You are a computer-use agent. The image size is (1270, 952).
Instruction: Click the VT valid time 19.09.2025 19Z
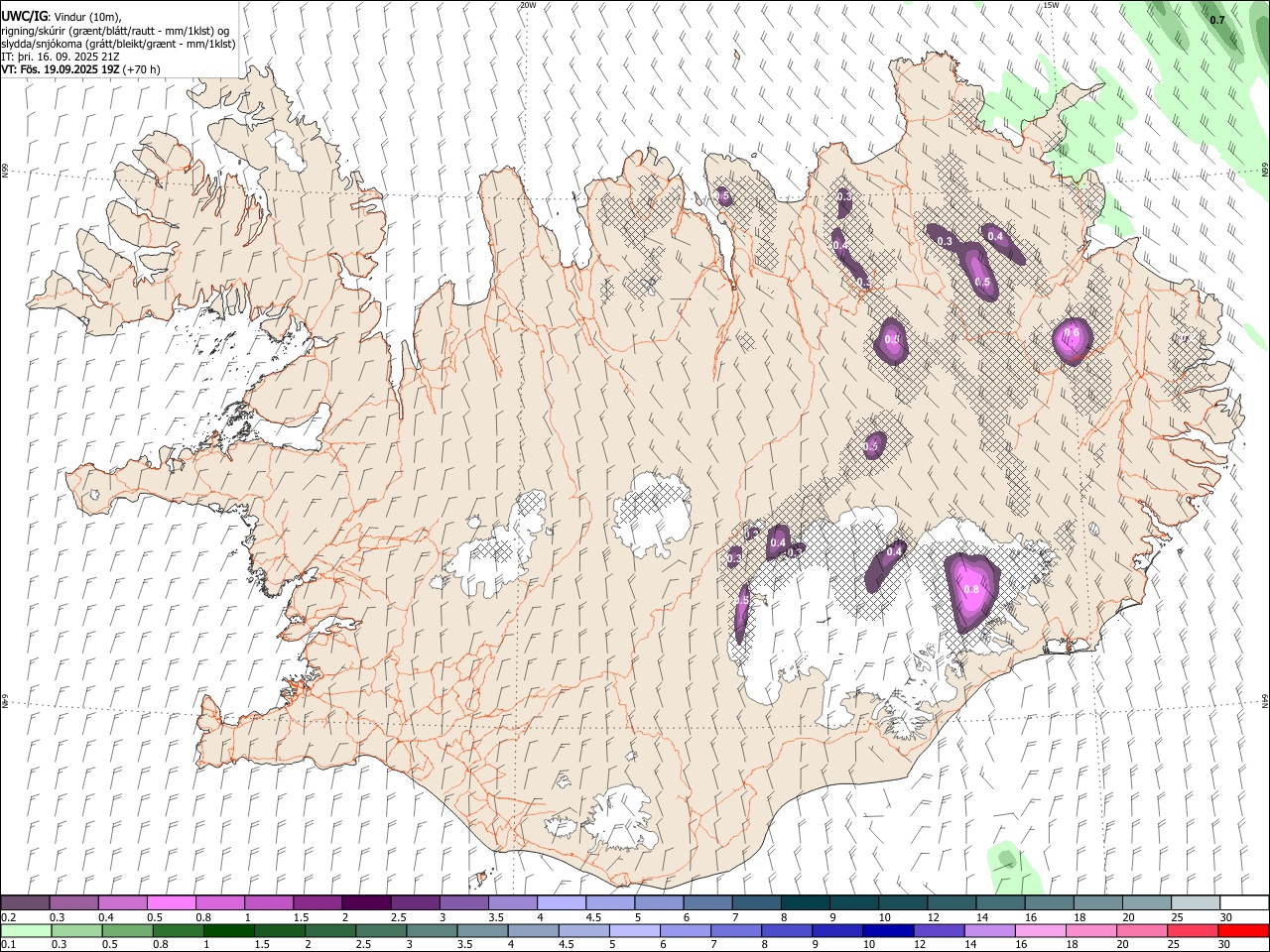[x=61, y=69]
